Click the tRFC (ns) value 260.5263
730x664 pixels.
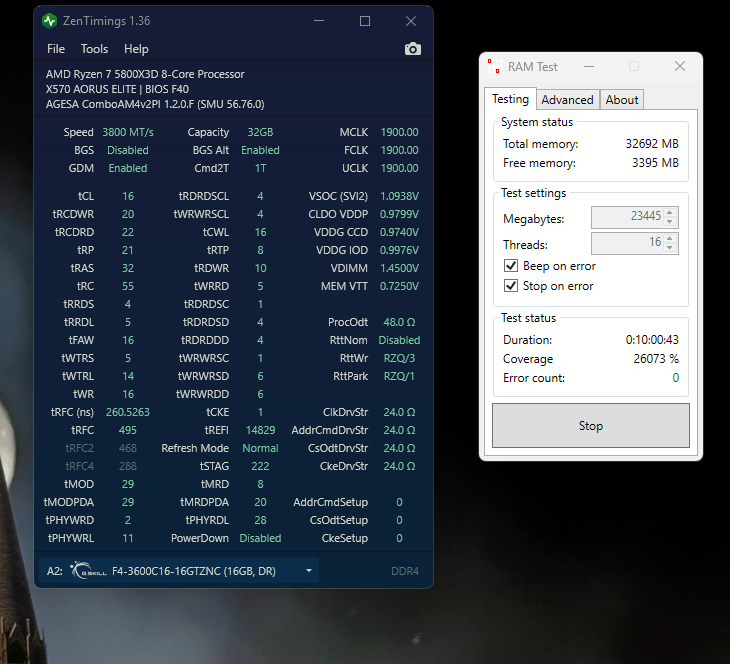tap(128, 412)
